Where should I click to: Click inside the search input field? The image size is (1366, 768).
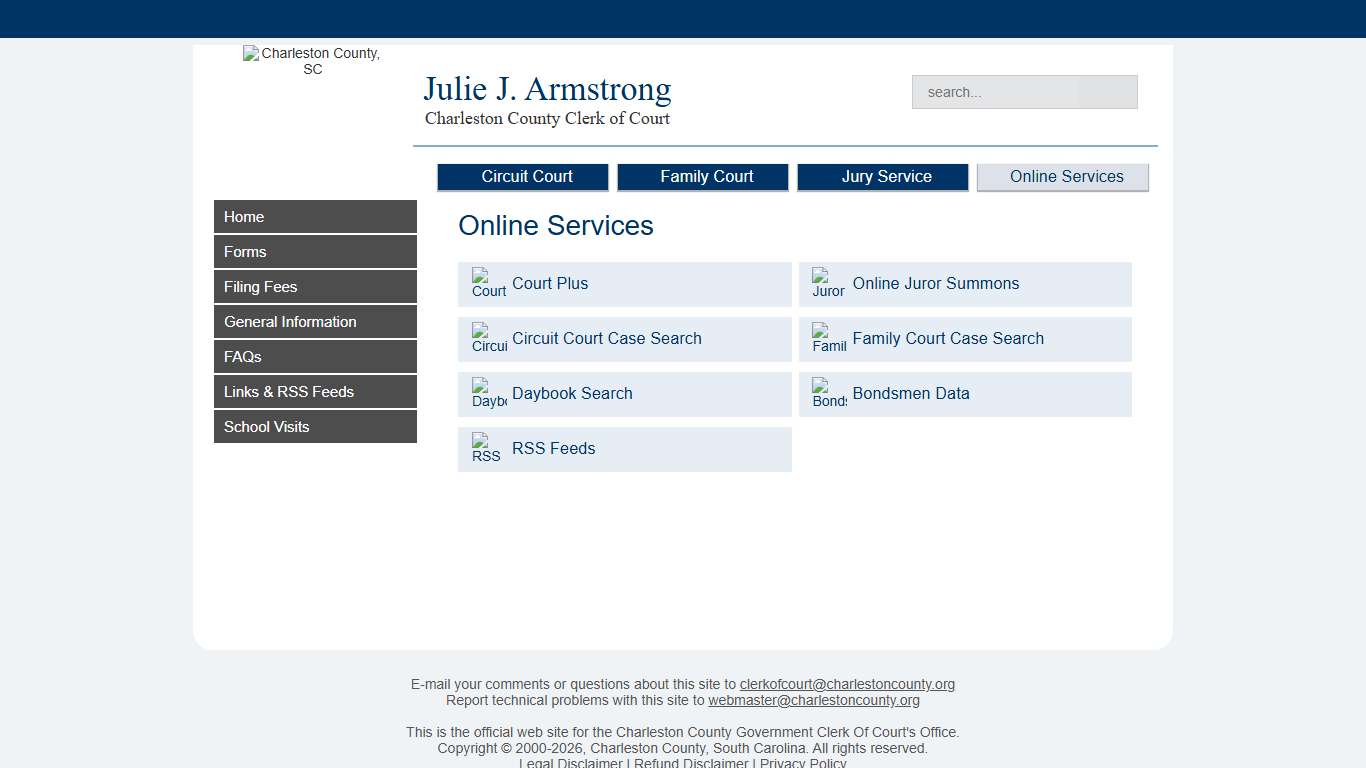(x=1024, y=91)
